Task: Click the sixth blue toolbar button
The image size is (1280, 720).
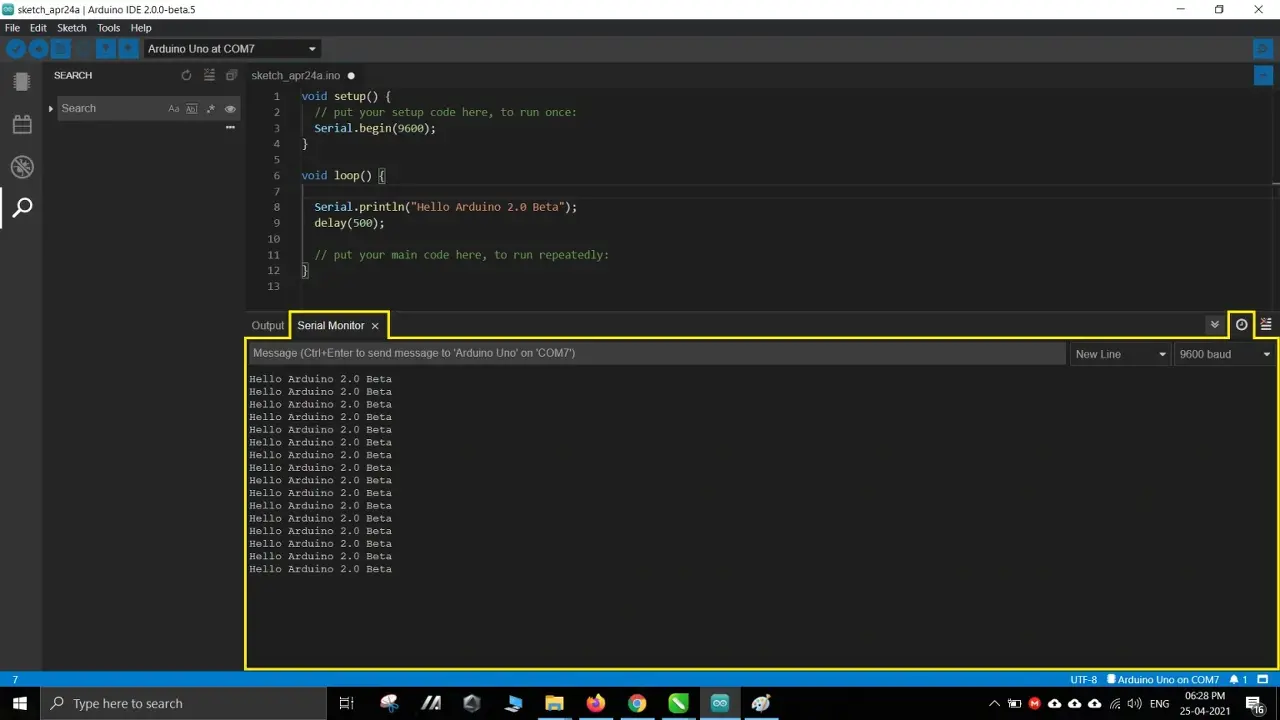Action: pyautogui.click(x=128, y=48)
